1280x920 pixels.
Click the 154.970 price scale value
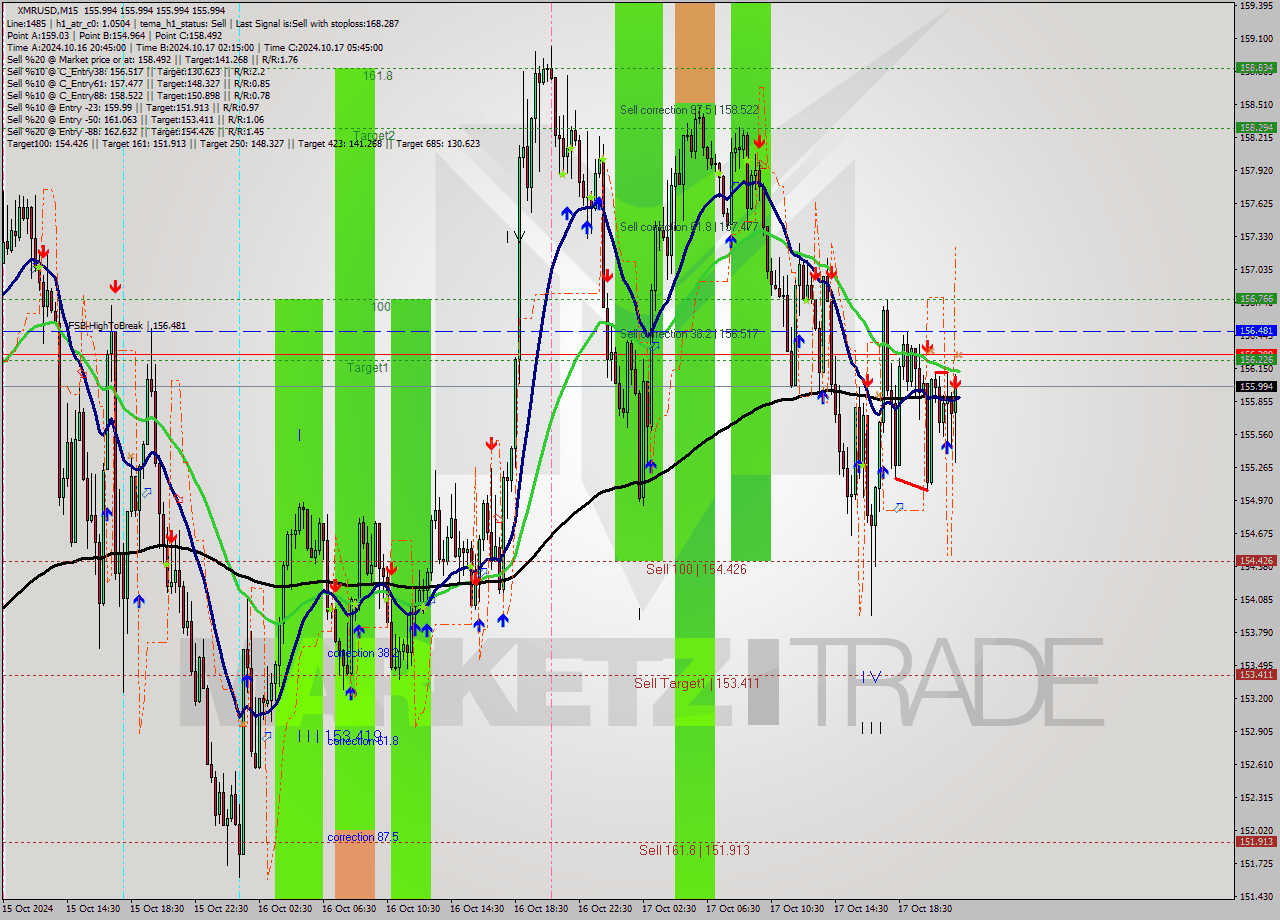point(1256,501)
